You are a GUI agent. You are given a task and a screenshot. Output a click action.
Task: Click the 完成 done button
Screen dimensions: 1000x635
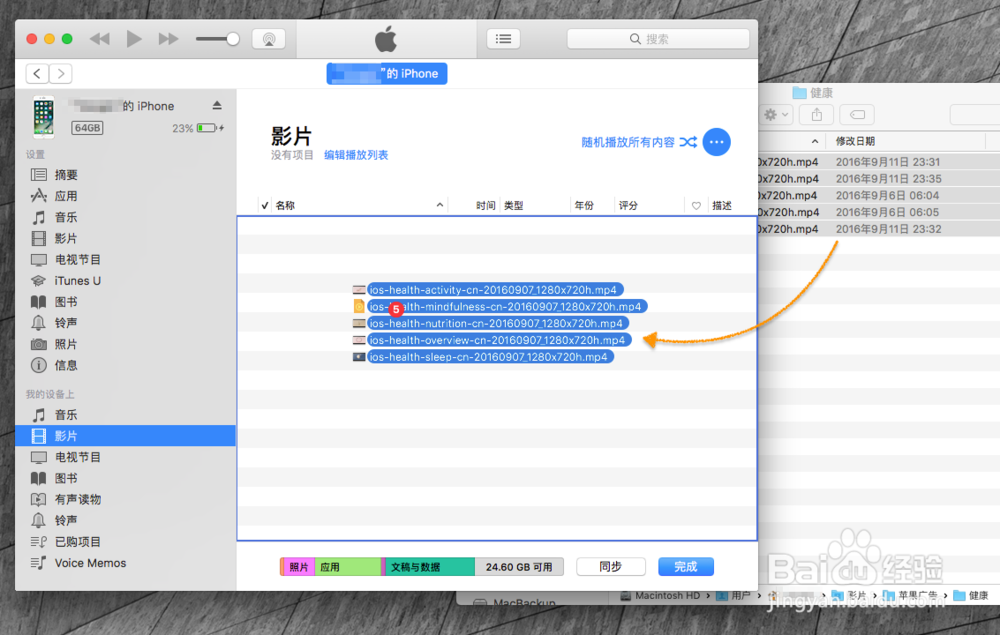pos(686,567)
